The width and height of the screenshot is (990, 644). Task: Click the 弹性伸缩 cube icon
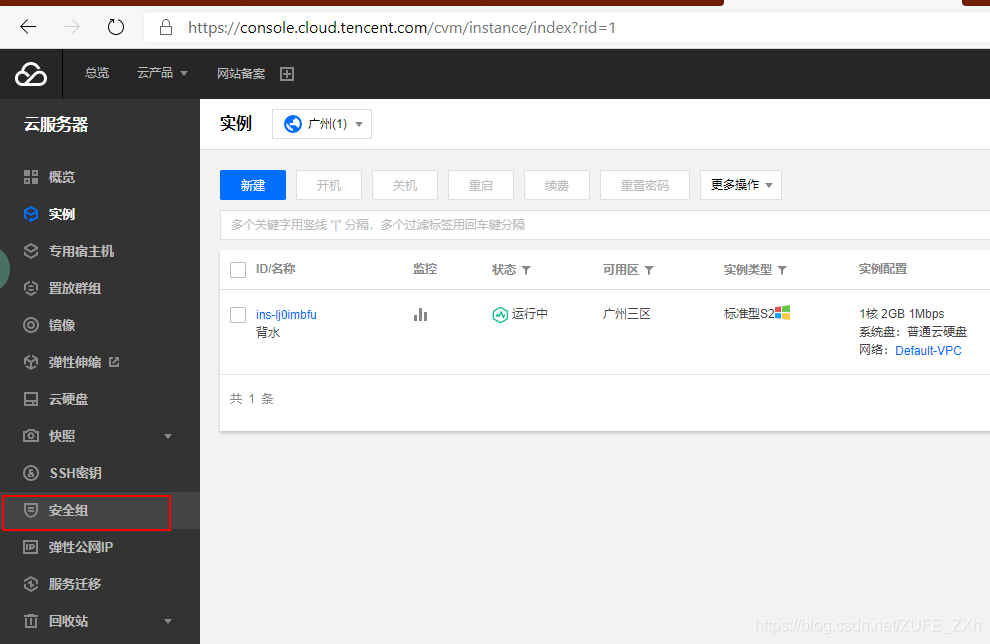click(31, 362)
